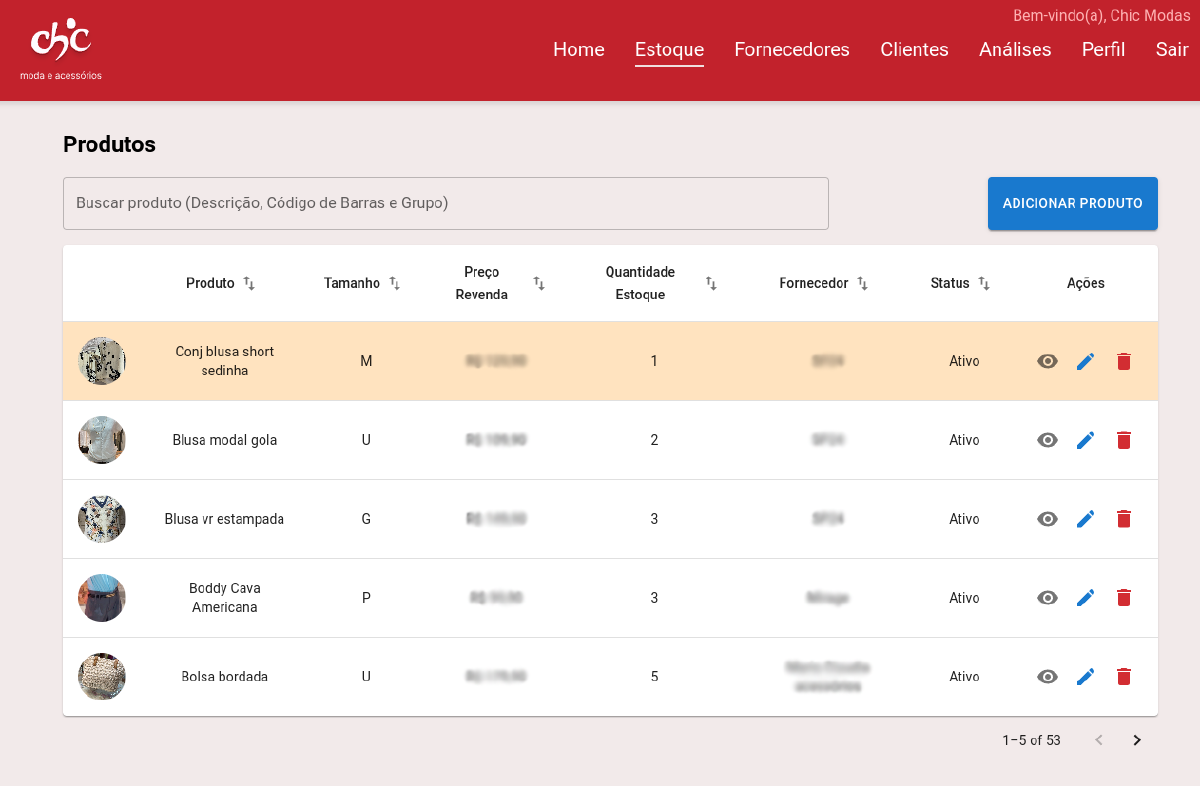Delete the Conj blusa short sedinha row
This screenshot has width=1200, height=786.
pos(1123,361)
